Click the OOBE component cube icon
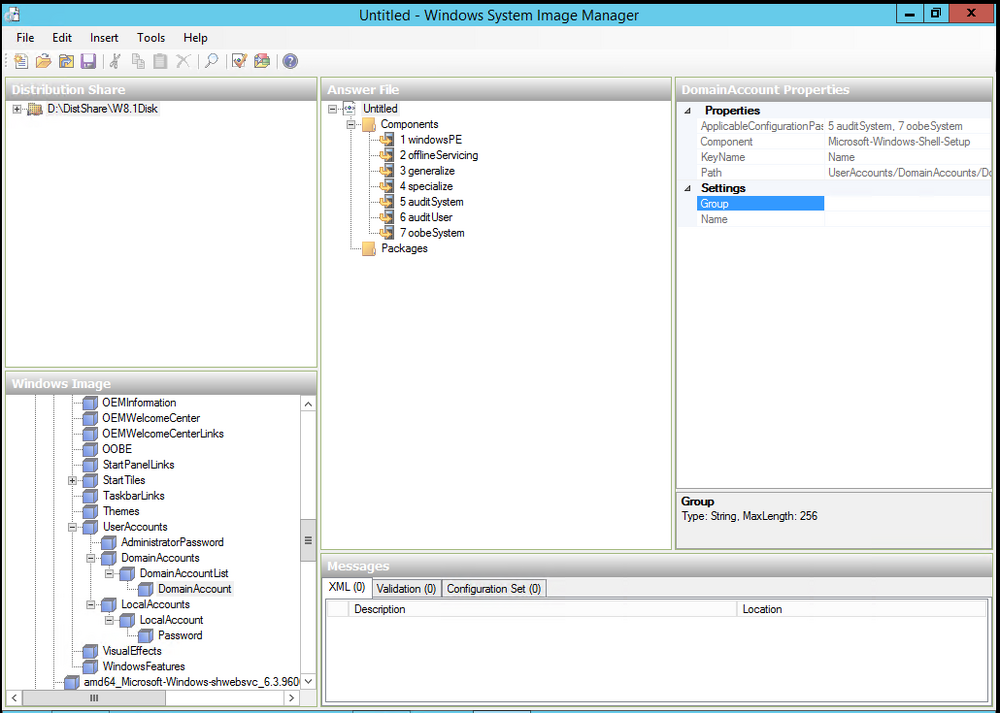Viewport: 1000px width, 713px height. [x=91, y=450]
